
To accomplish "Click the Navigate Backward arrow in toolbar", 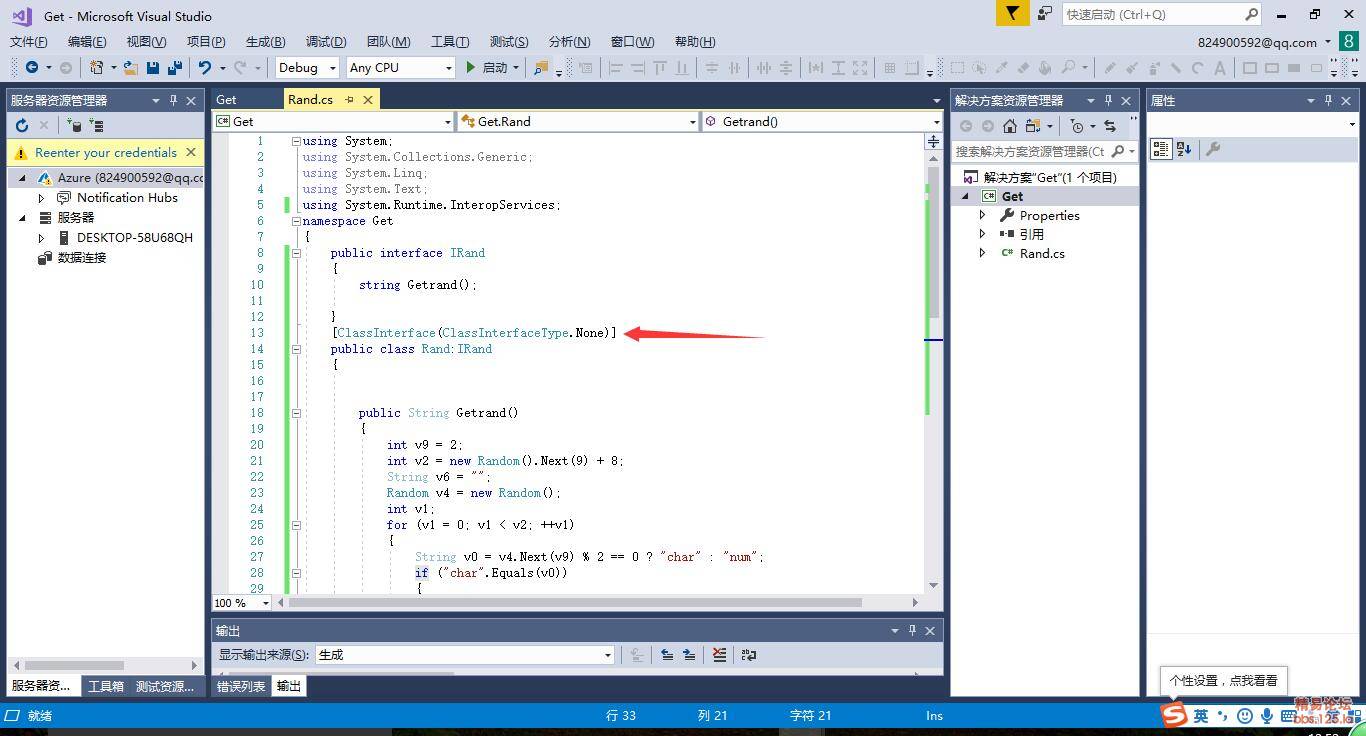I will pos(32,67).
